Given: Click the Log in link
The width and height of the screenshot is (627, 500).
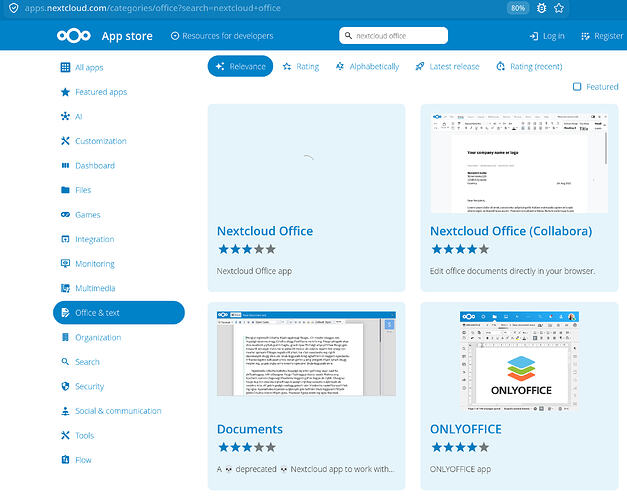Looking at the screenshot, I should pos(547,36).
